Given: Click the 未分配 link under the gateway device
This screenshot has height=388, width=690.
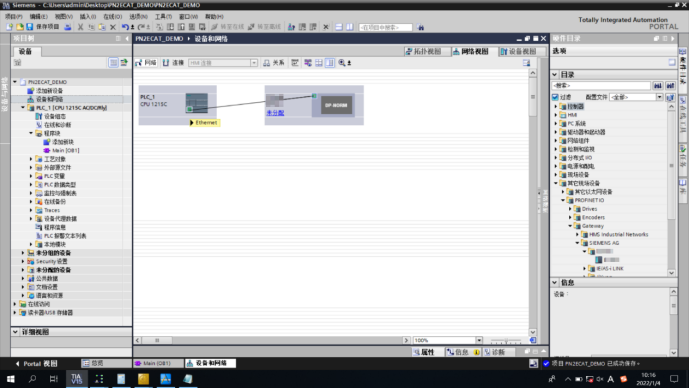Looking at the screenshot, I should pos(275,113).
